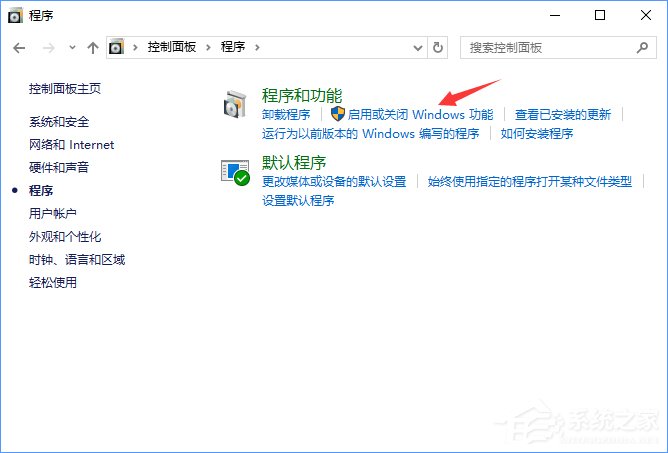Click 运行为以前版本的 Windows 编写的程序

(x=371, y=134)
